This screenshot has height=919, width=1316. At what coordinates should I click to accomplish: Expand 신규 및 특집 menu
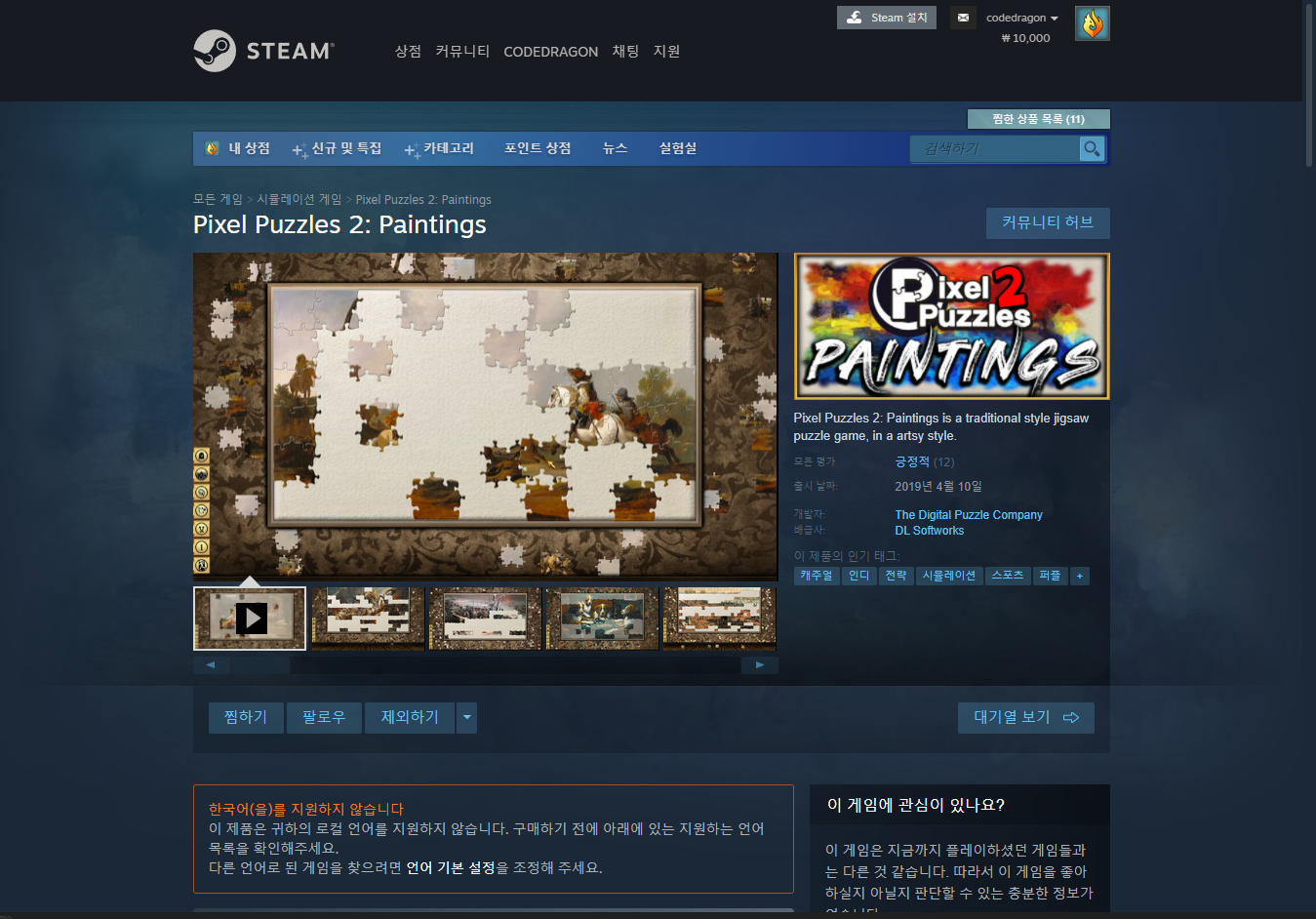click(338, 148)
